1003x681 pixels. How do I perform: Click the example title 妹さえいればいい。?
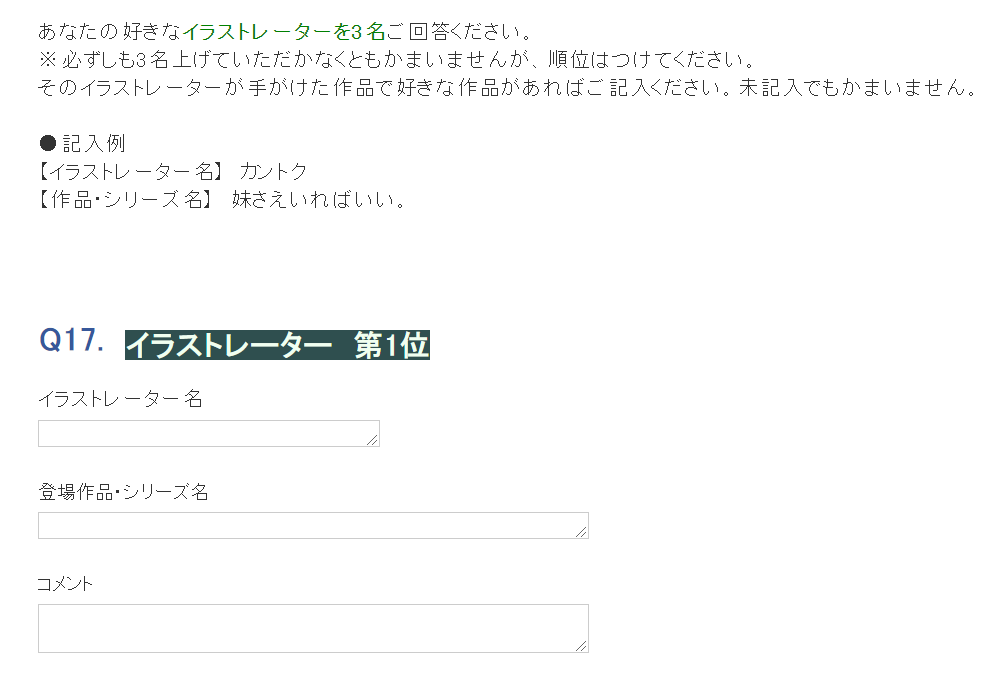point(319,200)
